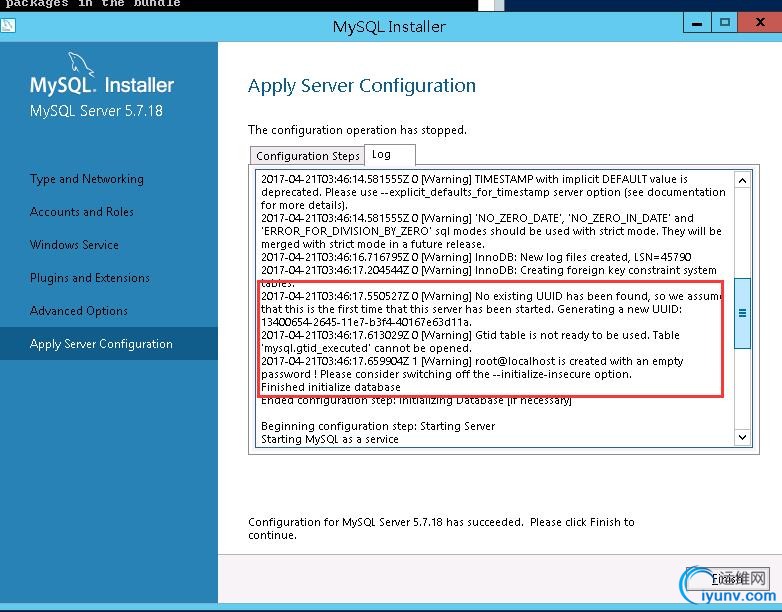Click the log scrollbar down arrow

742,437
